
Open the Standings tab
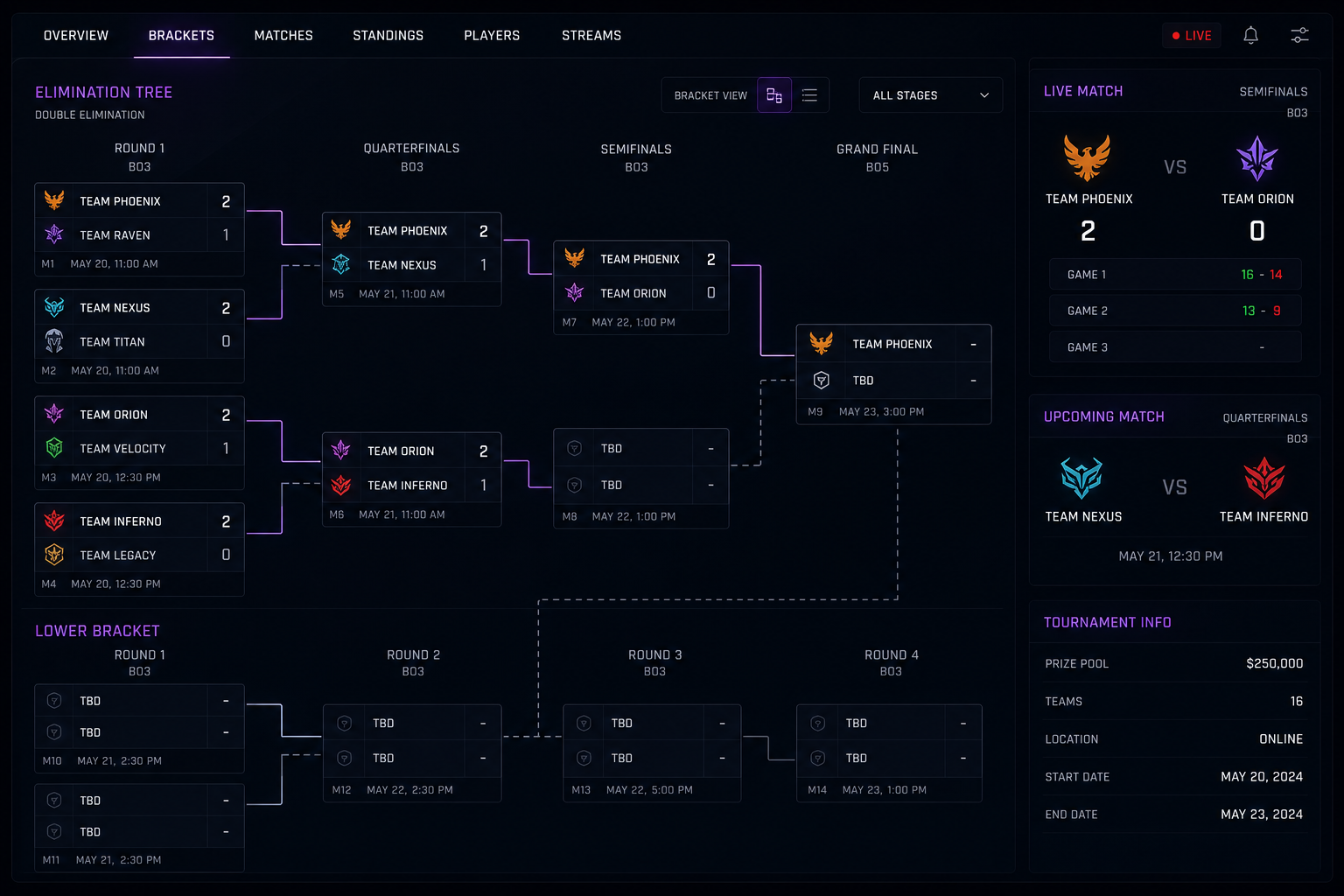[388, 36]
